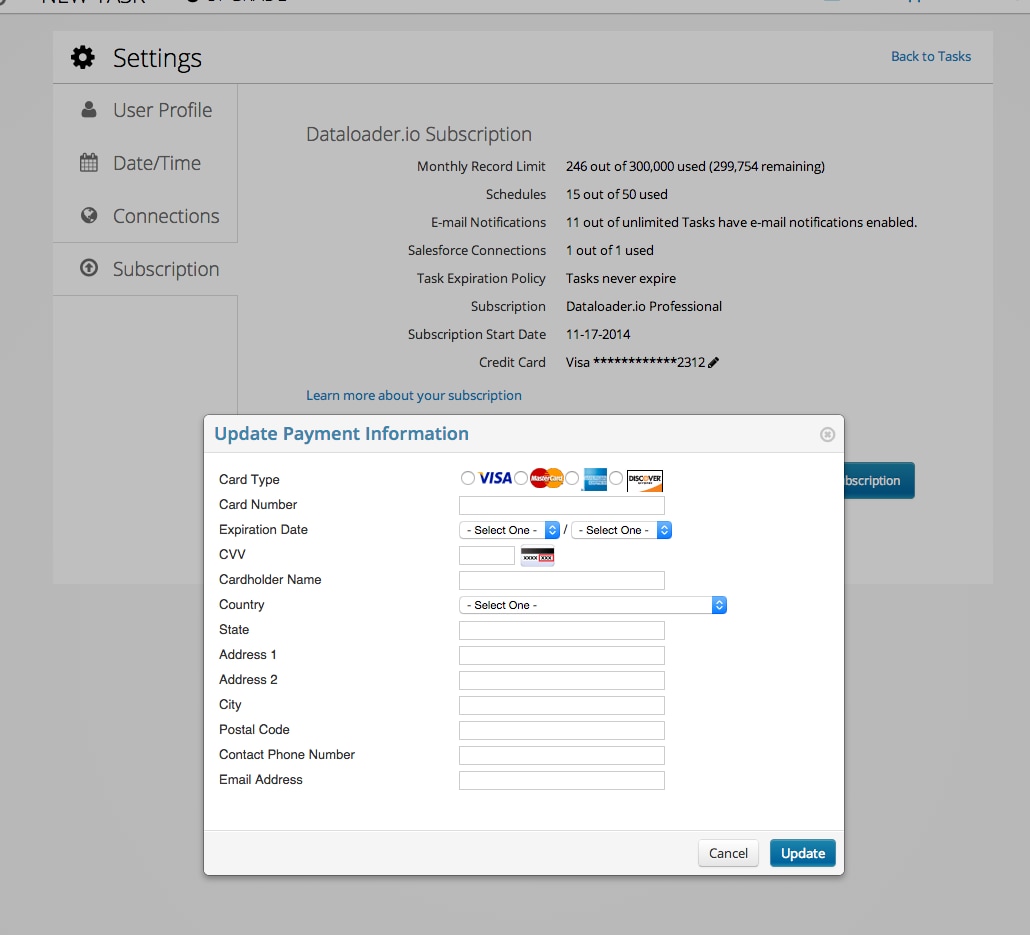Screen dimensions: 1030x935
Task: Select the Visa radio button
Action: tap(468, 478)
